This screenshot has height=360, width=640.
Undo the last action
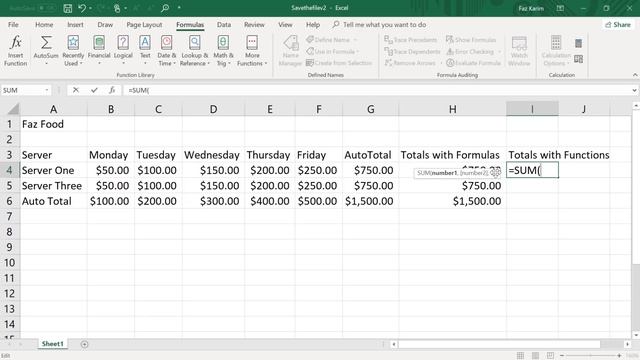click(82, 8)
